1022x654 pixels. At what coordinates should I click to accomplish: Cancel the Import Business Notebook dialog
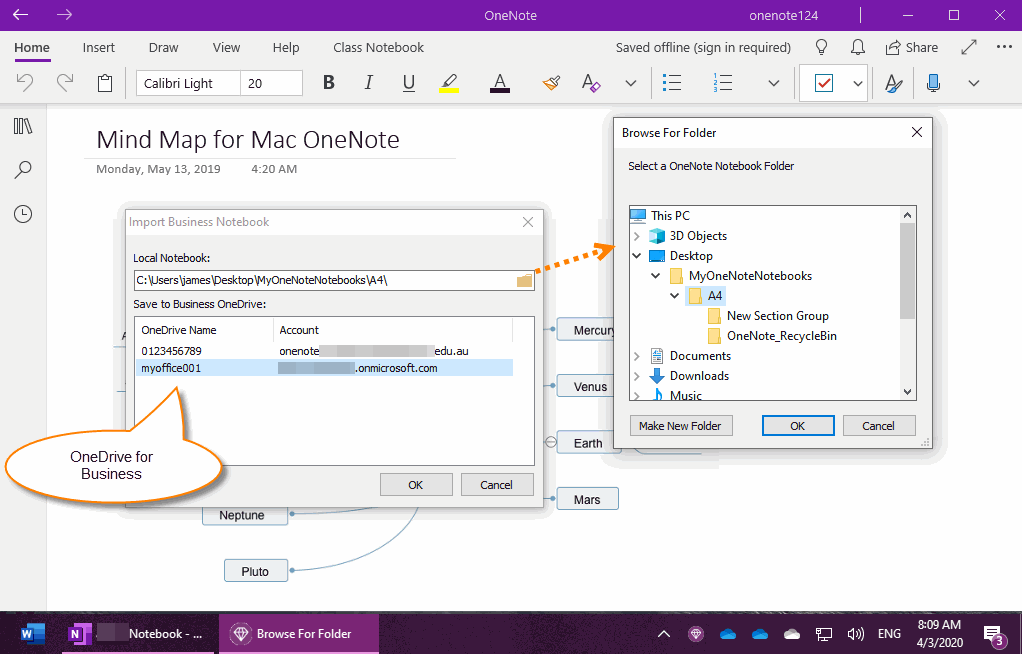pyautogui.click(x=497, y=485)
